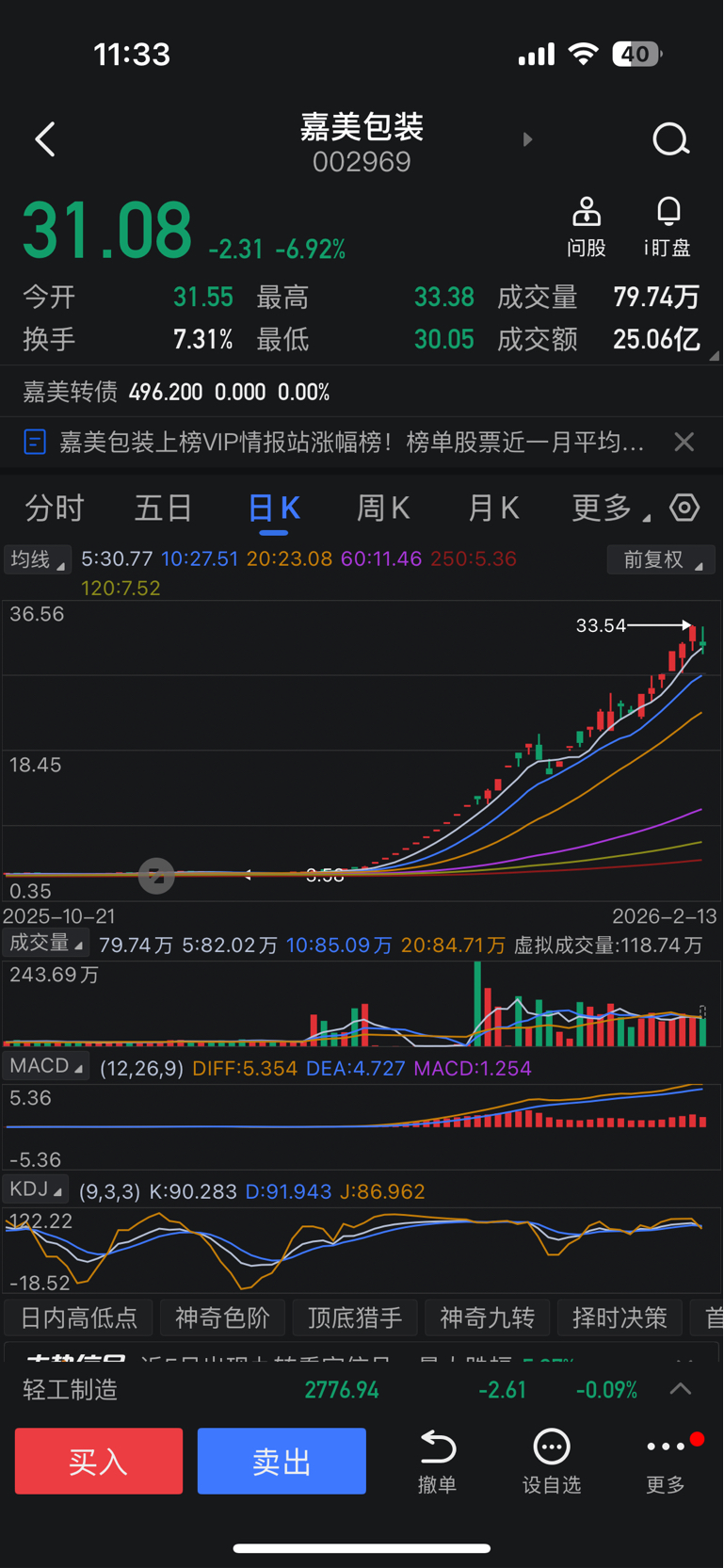Tap the blue 卖出 button
724x1568 pixels.
click(x=282, y=1461)
